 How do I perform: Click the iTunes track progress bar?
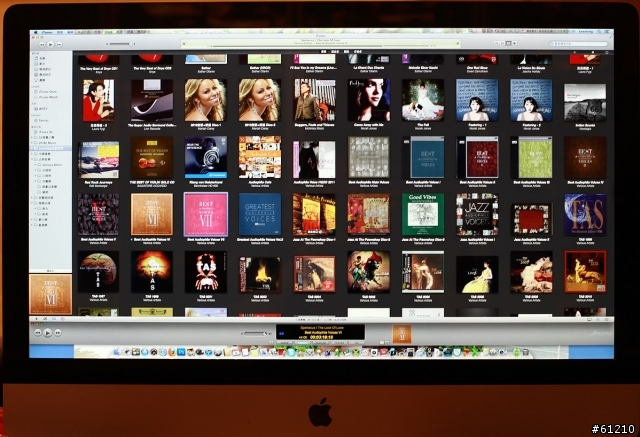click(320, 46)
